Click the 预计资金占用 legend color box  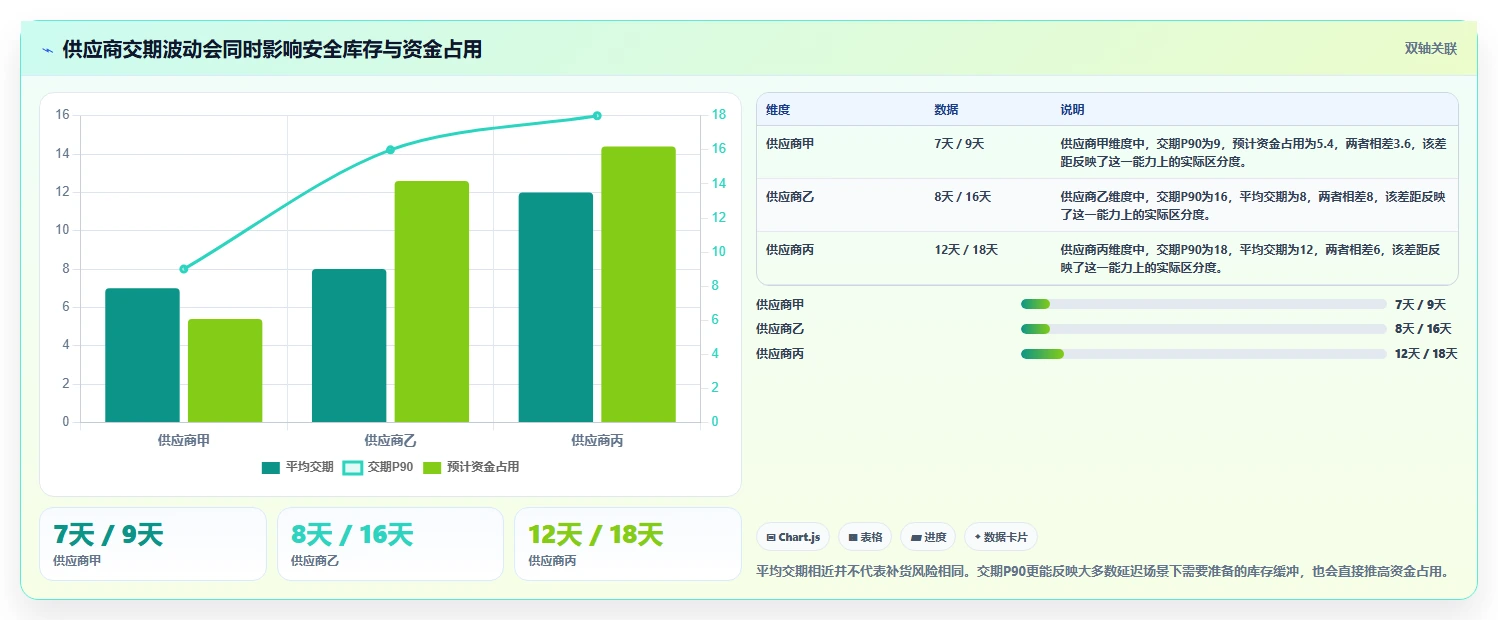coord(432,467)
